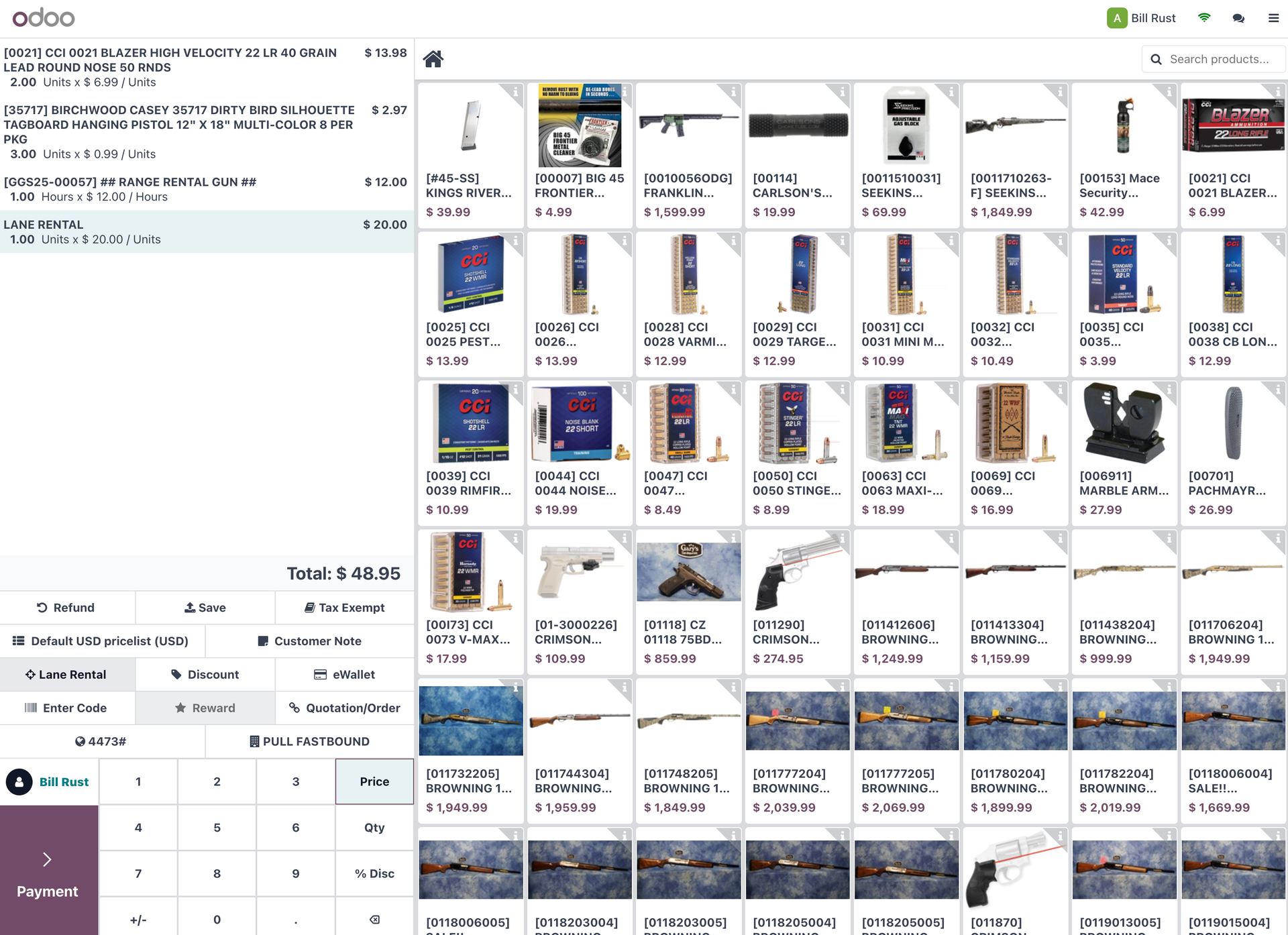
Task: Show info for CCI 0025 PEST product
Action: tap(515, 240)
